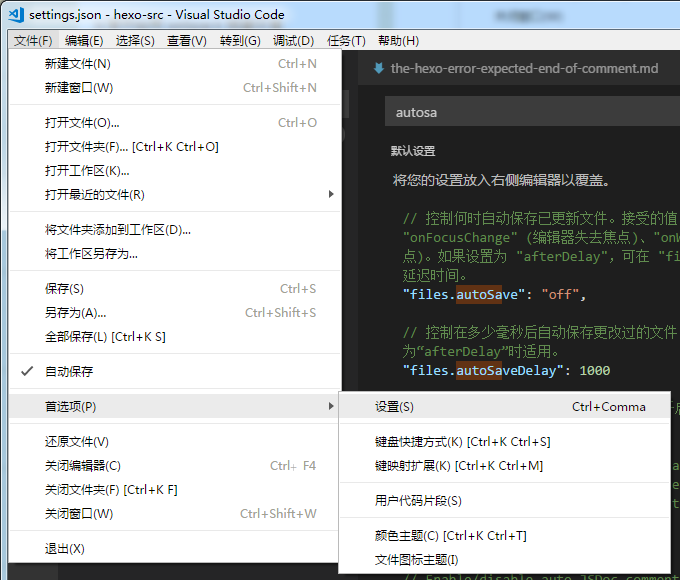This screenshot has width=681, height=580.
Task: Open 文件图标主题(I) submenu entry
Action: point(505,560)
